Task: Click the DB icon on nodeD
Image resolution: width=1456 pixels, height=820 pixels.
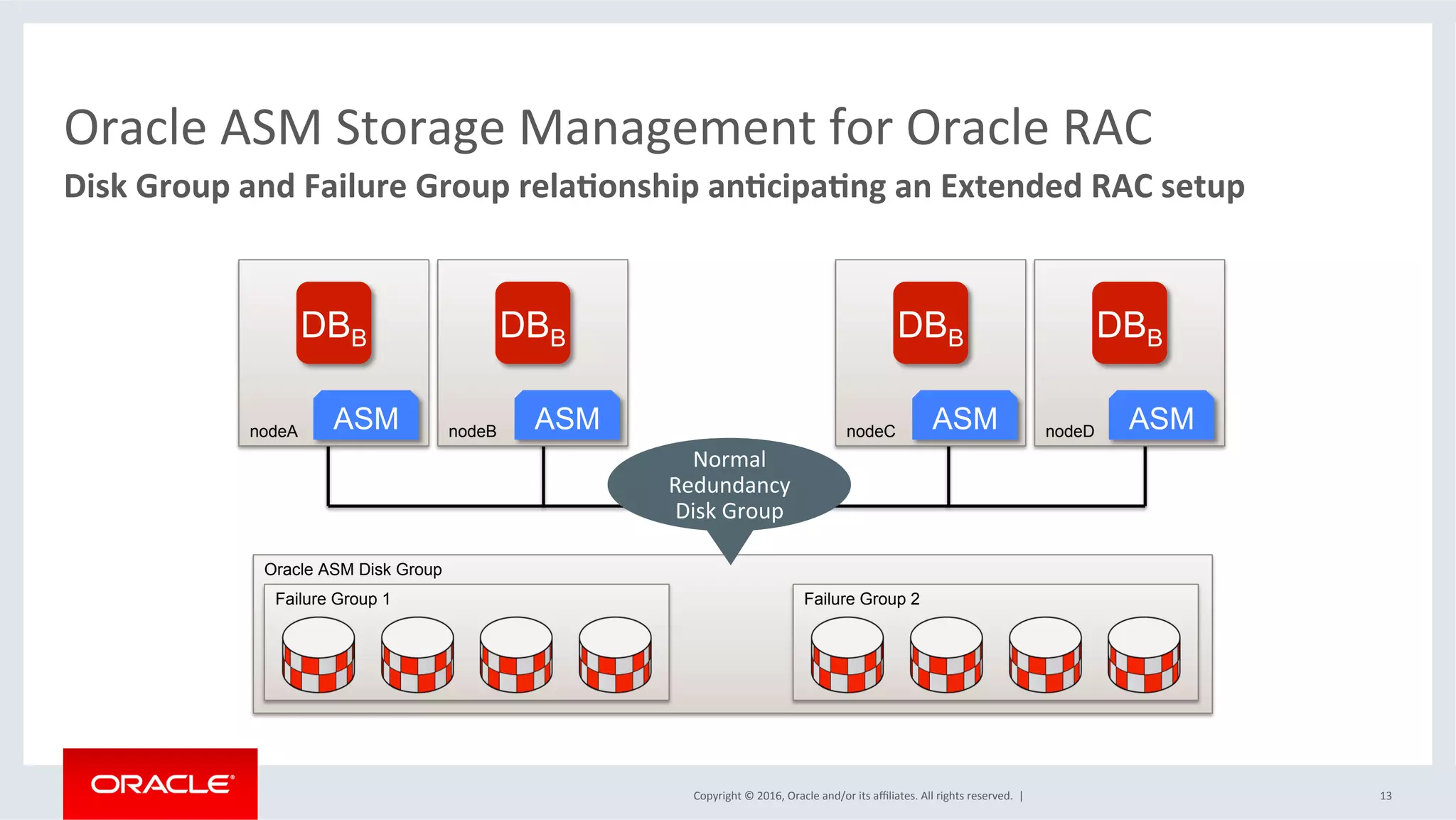Action: pyautogui.click(x=1129, y=323)
